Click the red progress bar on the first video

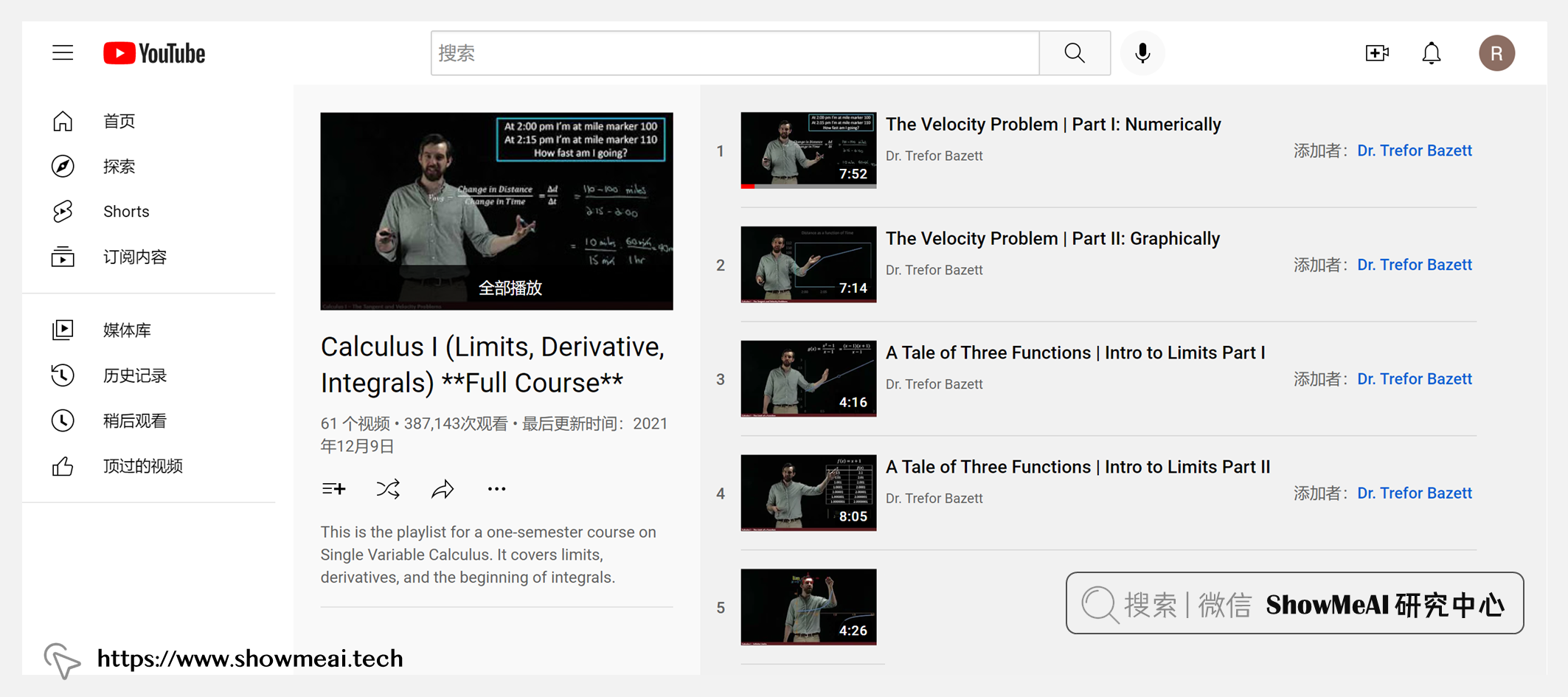(x=748, y=186)
